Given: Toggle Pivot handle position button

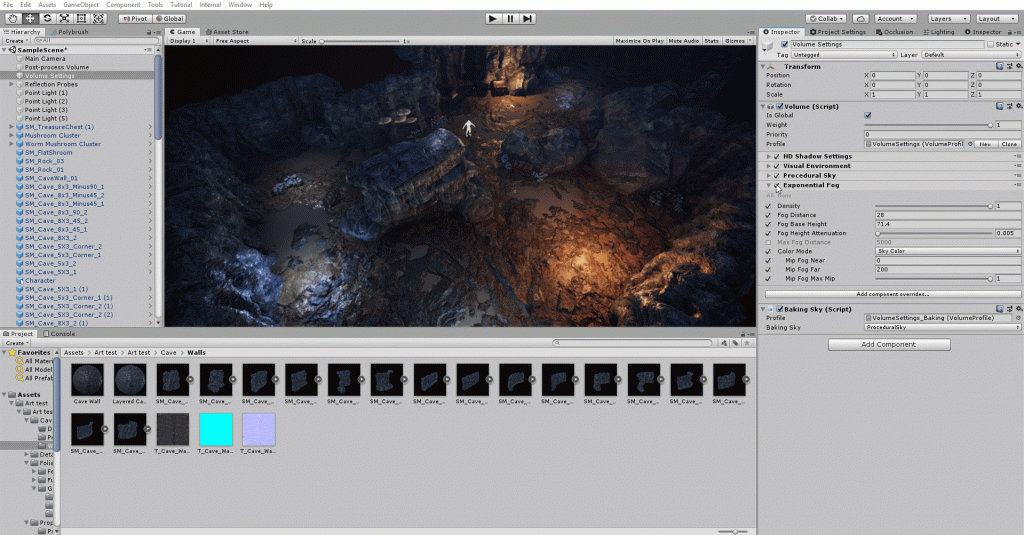Looking at the screenshot, I should click(x=135, y=18).
